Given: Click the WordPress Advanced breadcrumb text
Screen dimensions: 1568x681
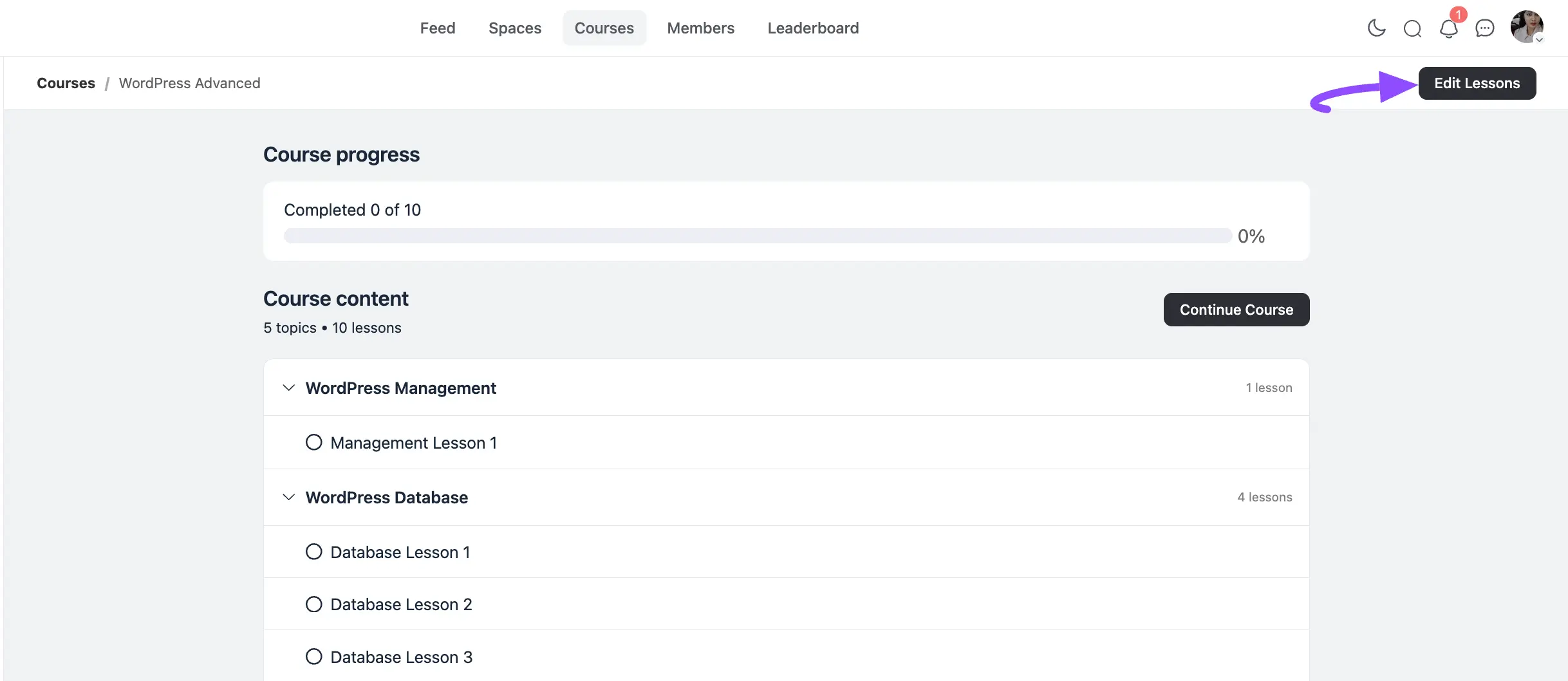Looking at the screenshot, I should pyautogui.click(x=189, y=83).
